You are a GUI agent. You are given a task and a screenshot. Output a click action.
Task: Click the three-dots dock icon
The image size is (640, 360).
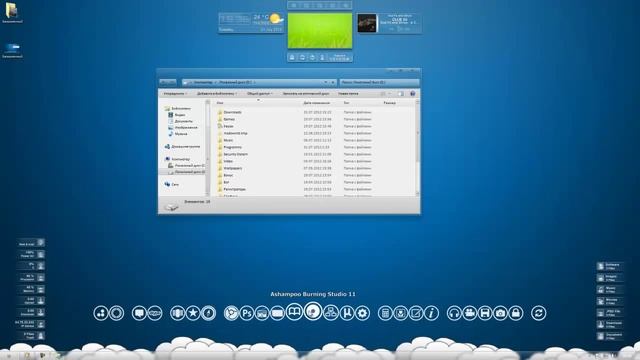pos(101,313)
